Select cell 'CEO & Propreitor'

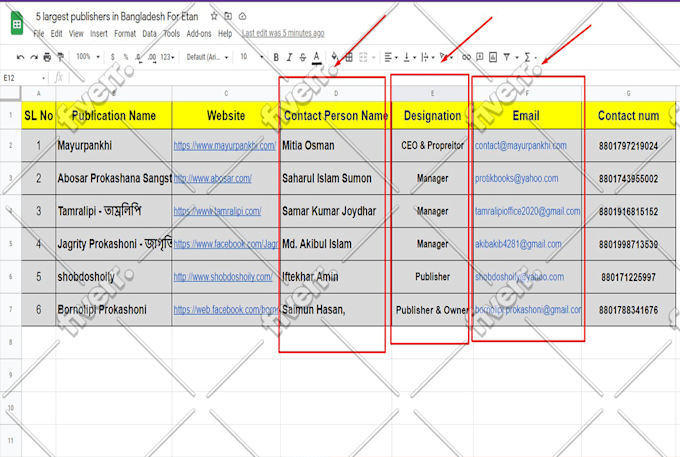[432, 146]
